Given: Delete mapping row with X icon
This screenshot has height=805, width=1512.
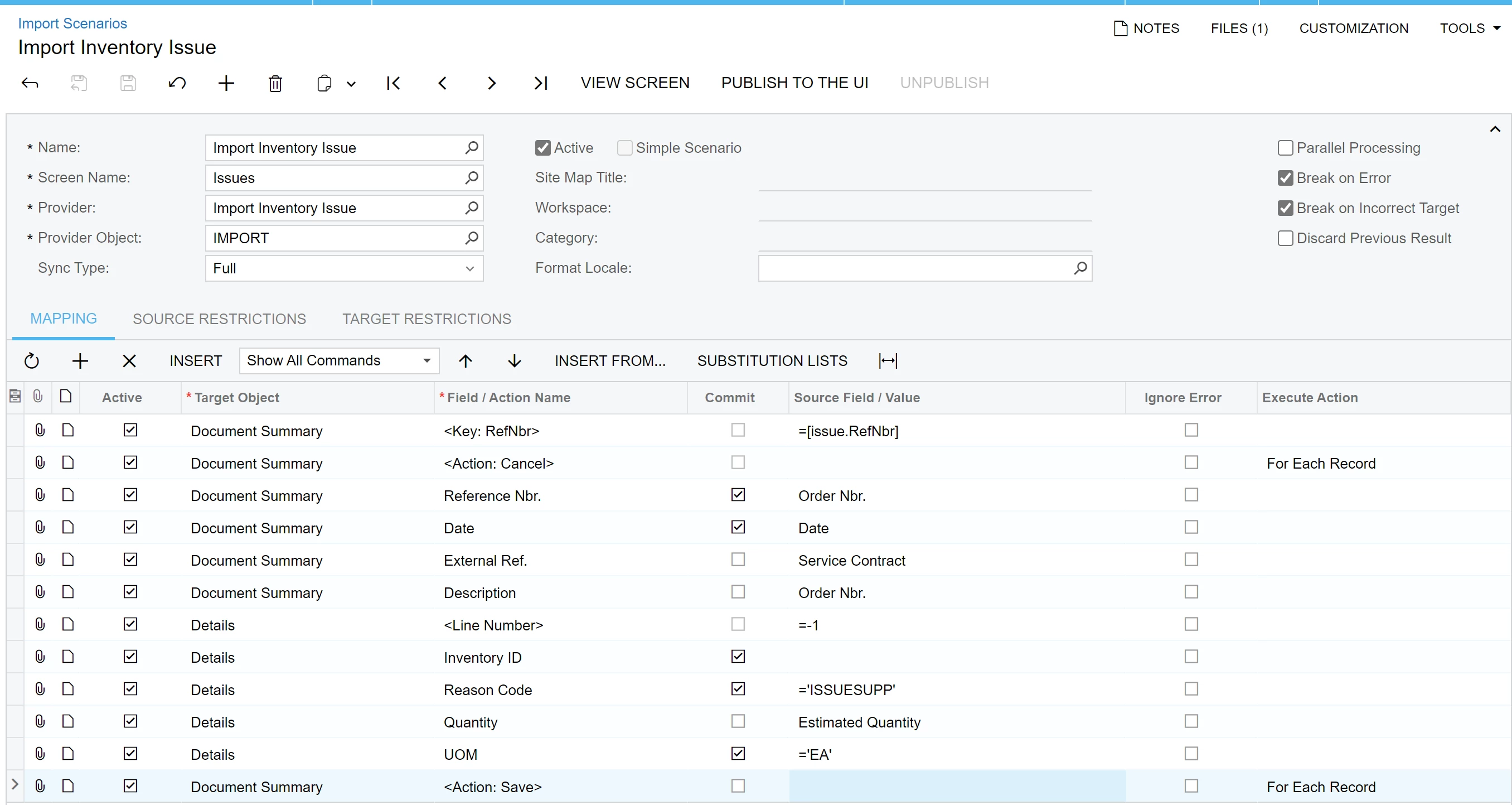Looking at the screenshot, I should pyautogui.click(x=129, y=360).
